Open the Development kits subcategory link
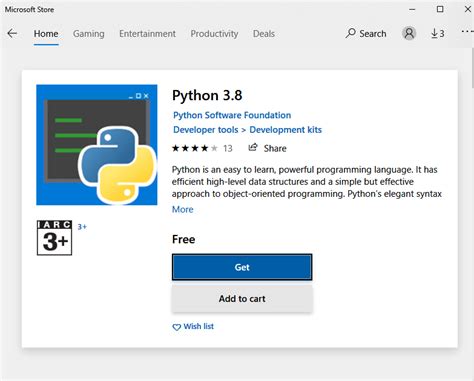The height and width of the screenshot is (381, 474). click(286, 130)
